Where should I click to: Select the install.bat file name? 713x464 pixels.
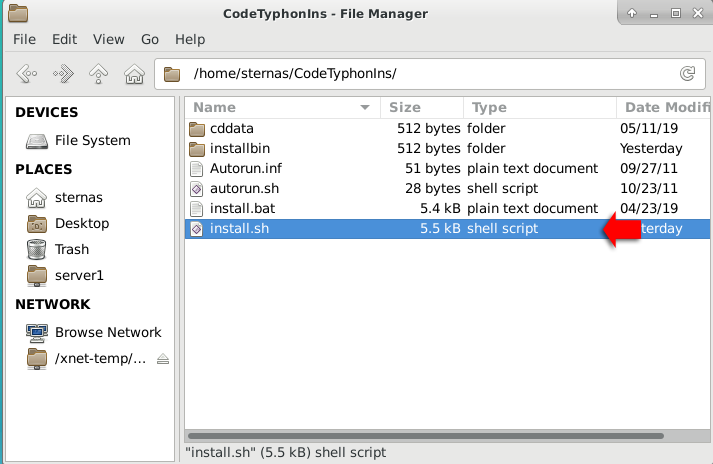point(242,209)
